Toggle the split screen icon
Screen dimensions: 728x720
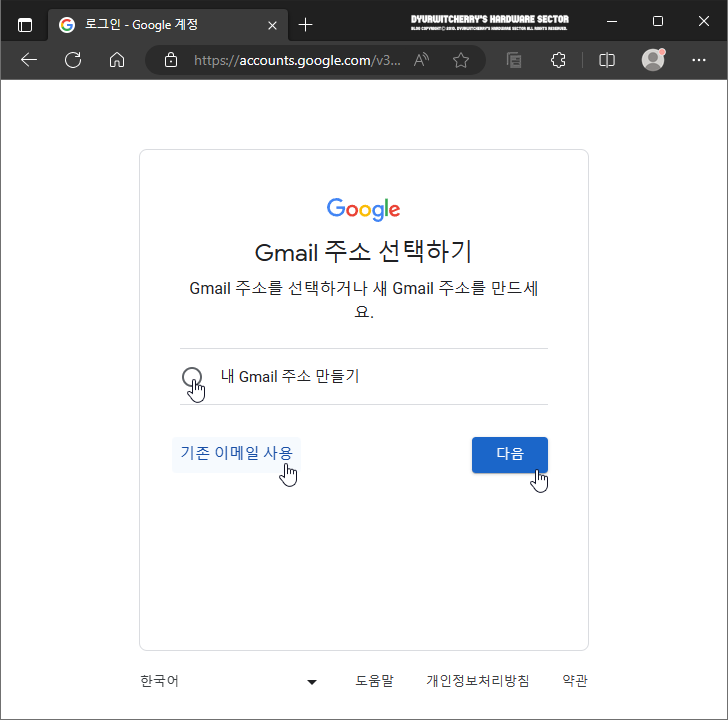tap(607, 60)
